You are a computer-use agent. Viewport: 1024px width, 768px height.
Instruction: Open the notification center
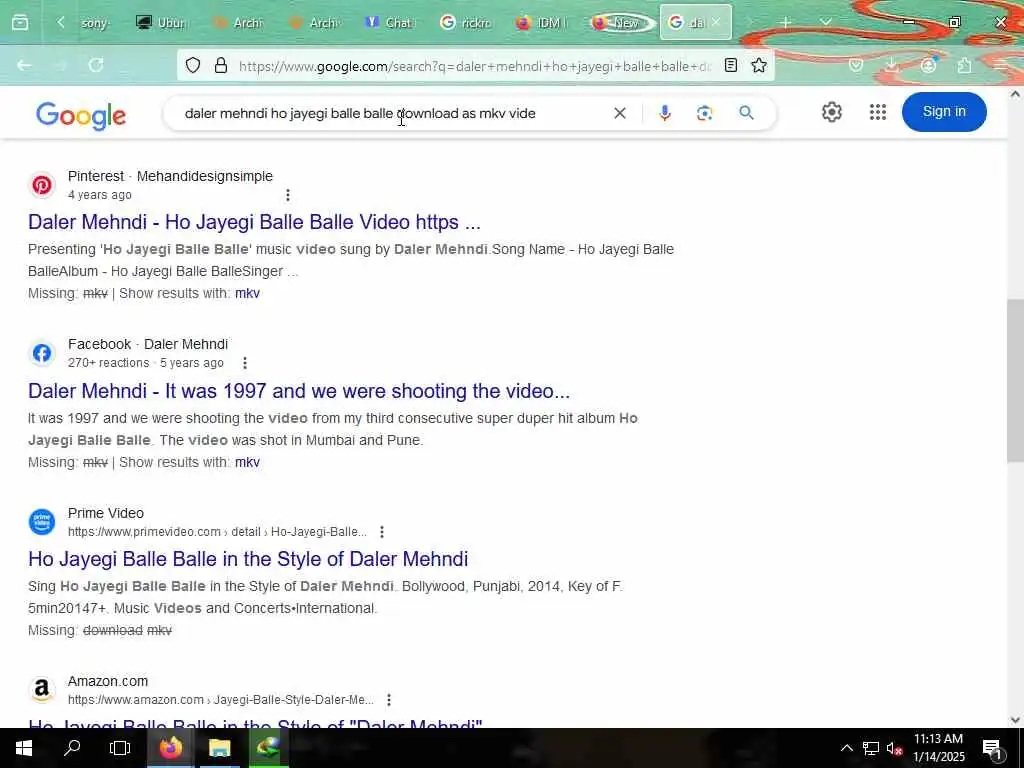pos(992,748)
